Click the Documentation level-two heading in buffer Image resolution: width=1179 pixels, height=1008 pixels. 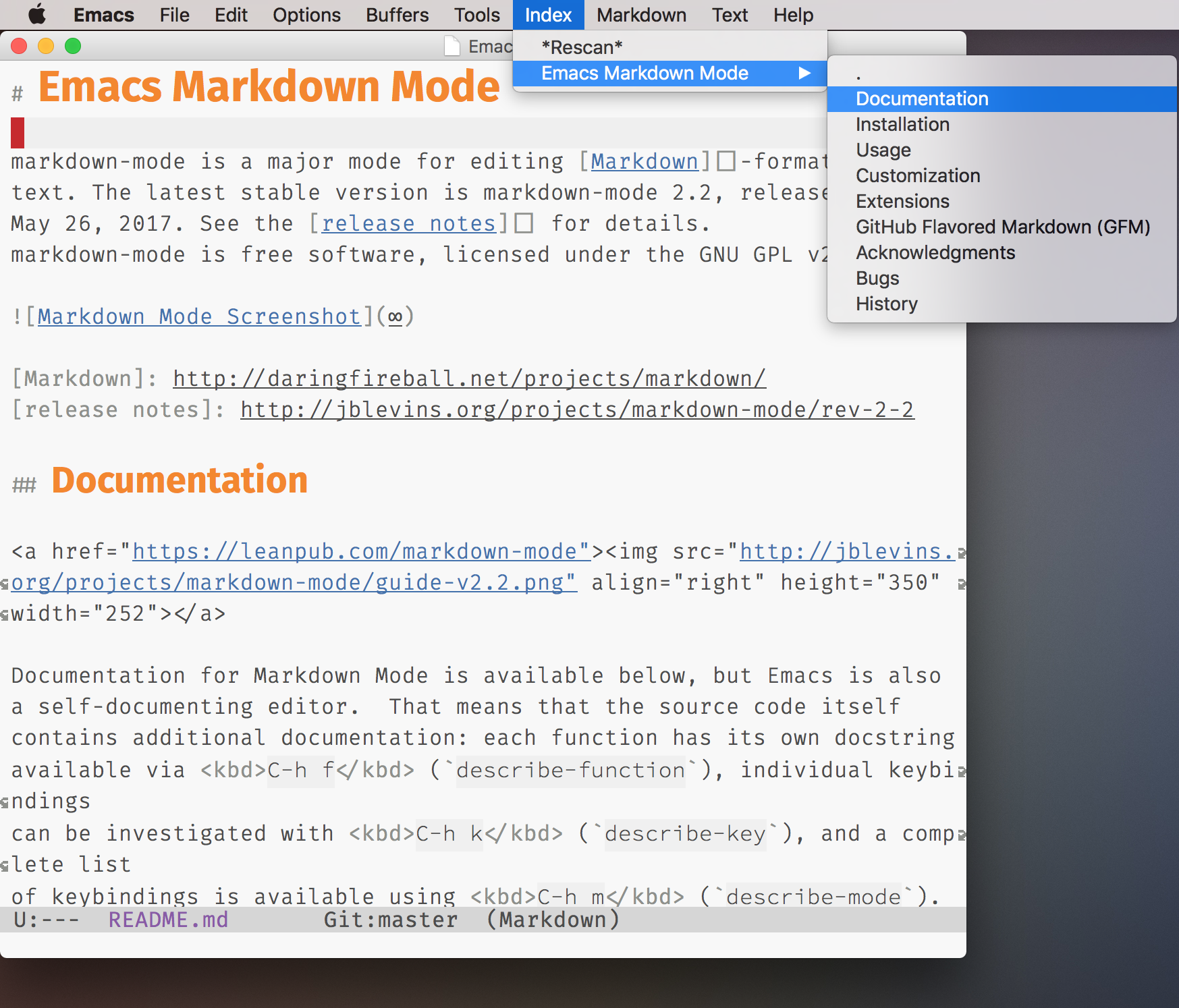[180, 480]
